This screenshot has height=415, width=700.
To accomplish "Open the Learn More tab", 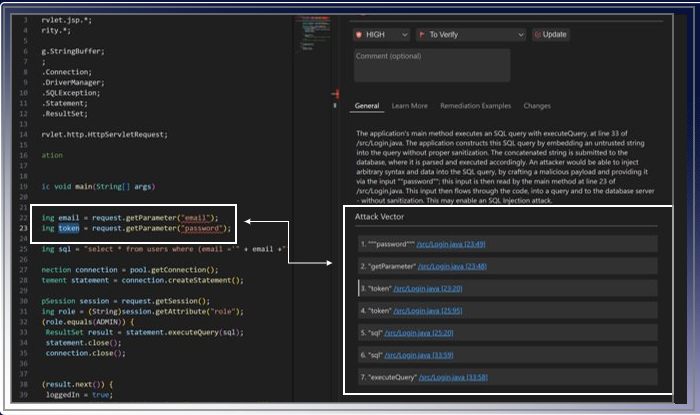I will (409, 106).
